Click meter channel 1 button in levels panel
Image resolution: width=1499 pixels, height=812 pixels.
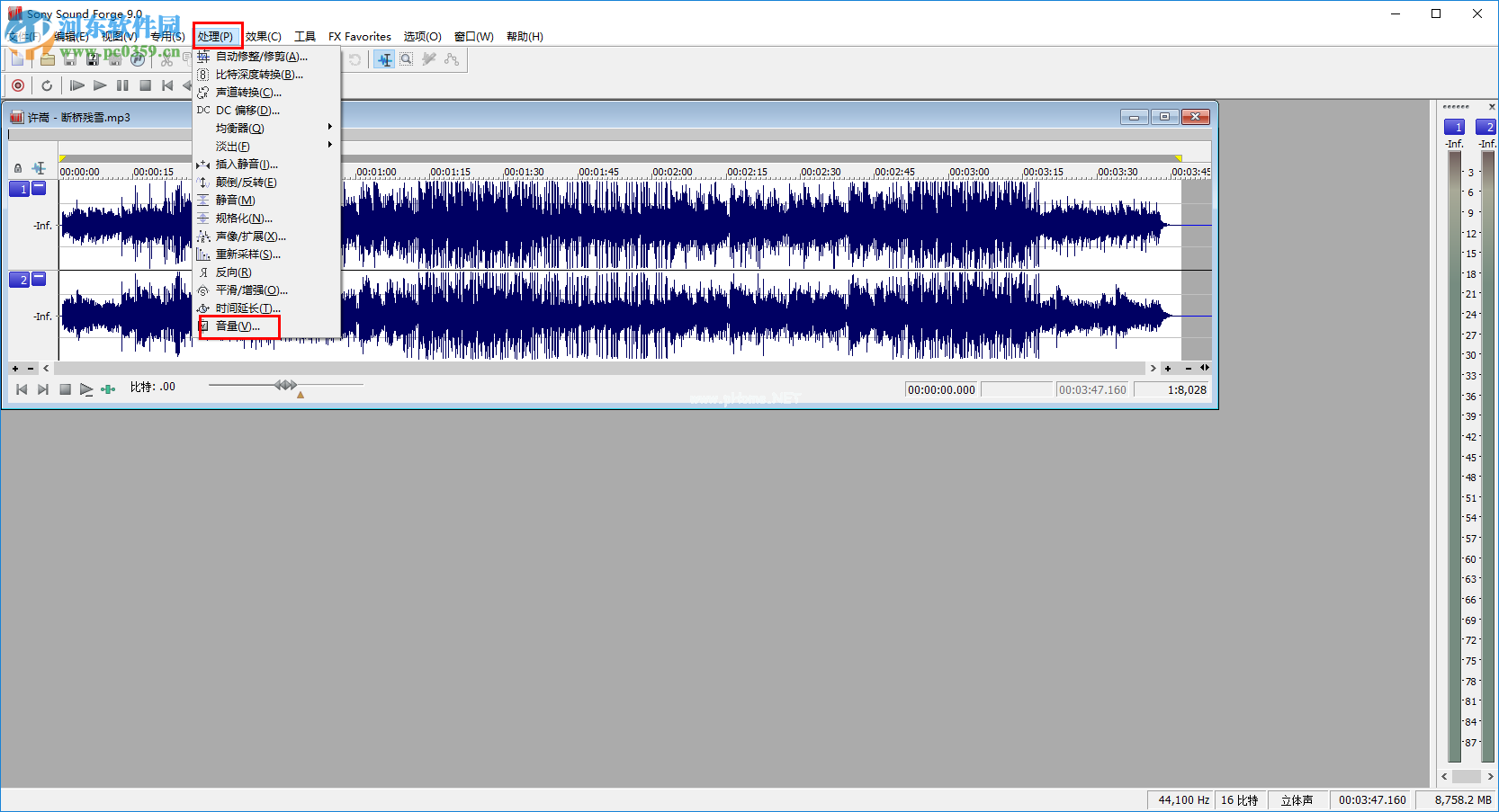(1454, 127)
